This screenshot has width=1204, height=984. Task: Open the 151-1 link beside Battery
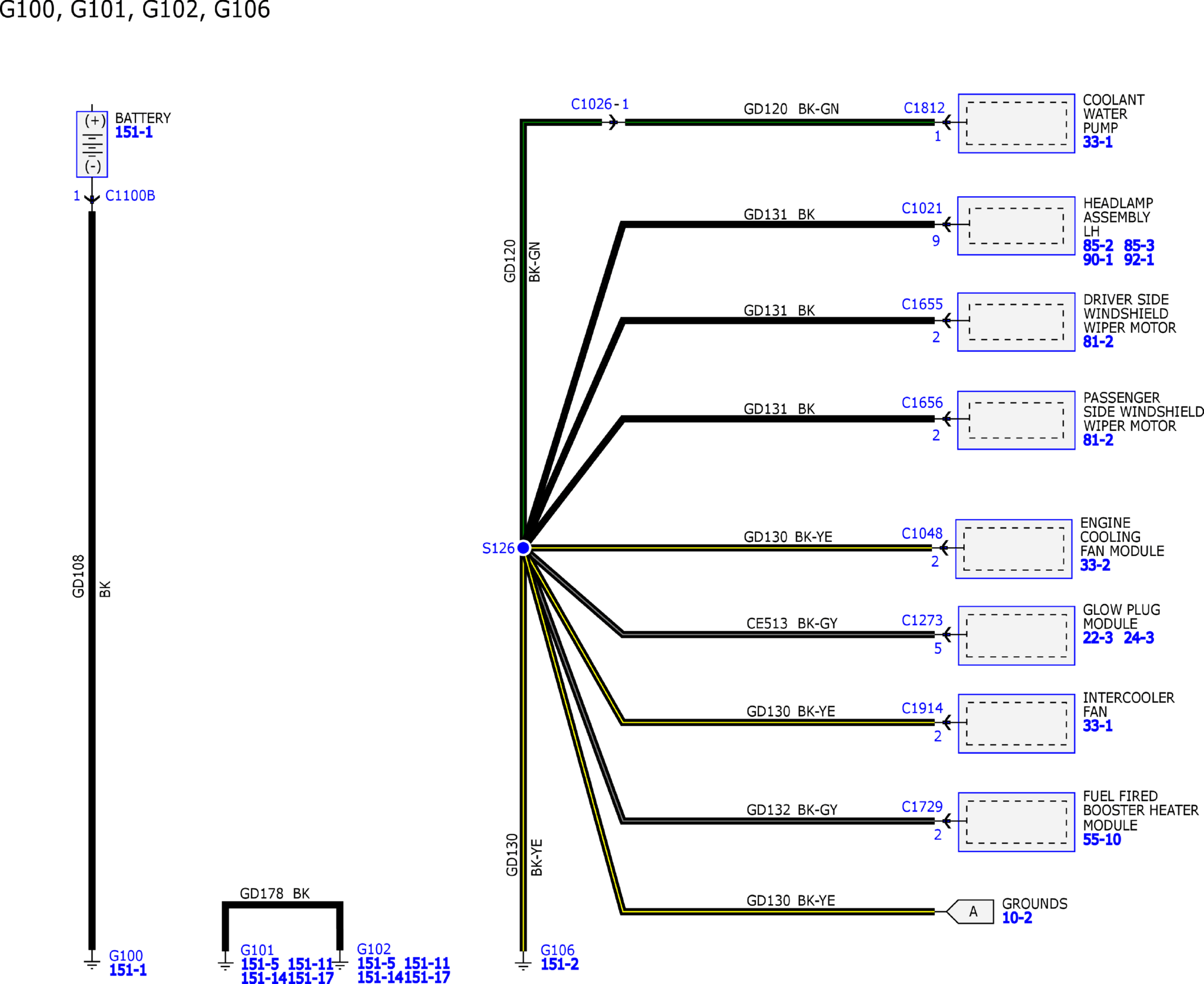(134, 133)
